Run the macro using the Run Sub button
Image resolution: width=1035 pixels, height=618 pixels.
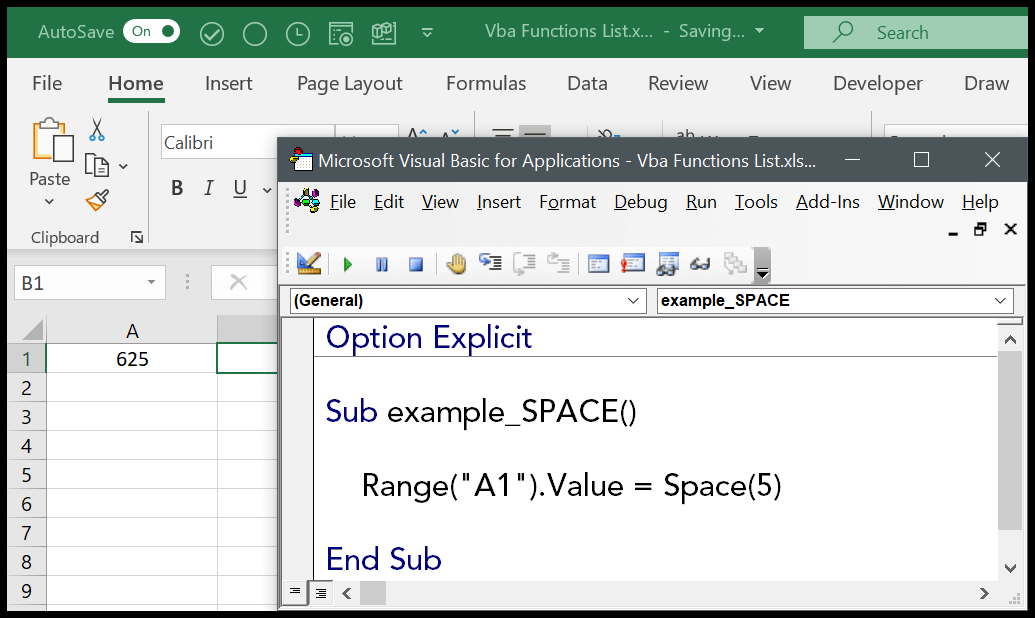coord(347,263)
